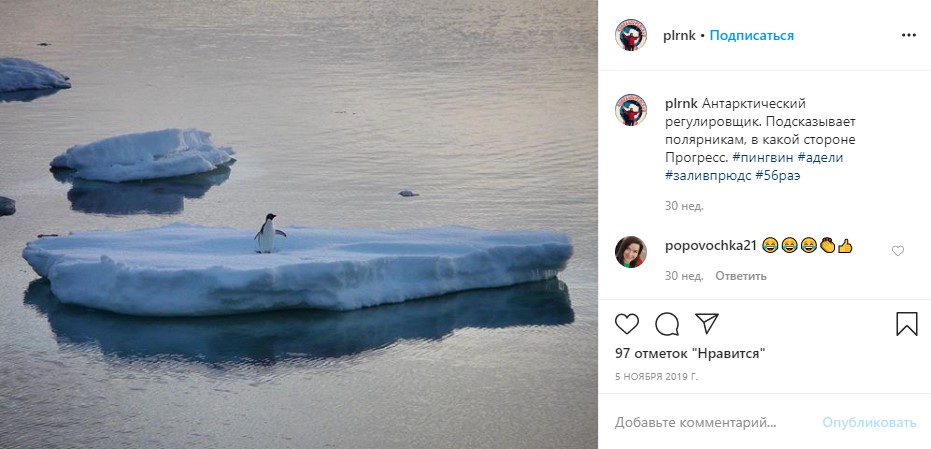Viewport: 931px width, 449px height.
Task: View the 97 likes list
Action: 689,353
